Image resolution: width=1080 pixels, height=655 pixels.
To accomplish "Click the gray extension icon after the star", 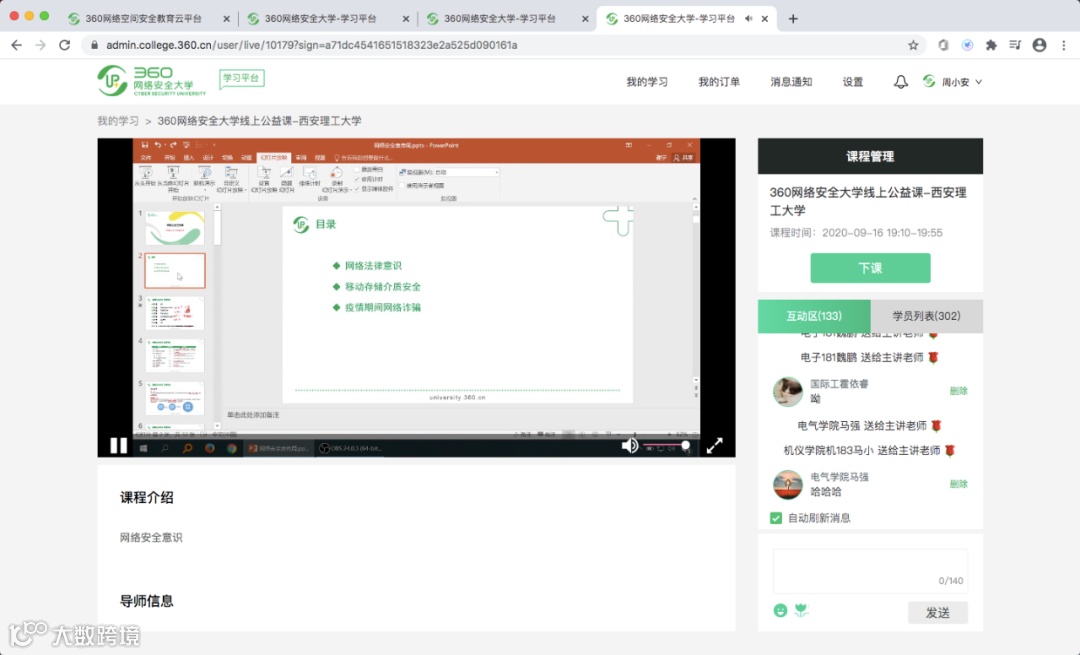I will pyautogui.click(x=943, y=45).
